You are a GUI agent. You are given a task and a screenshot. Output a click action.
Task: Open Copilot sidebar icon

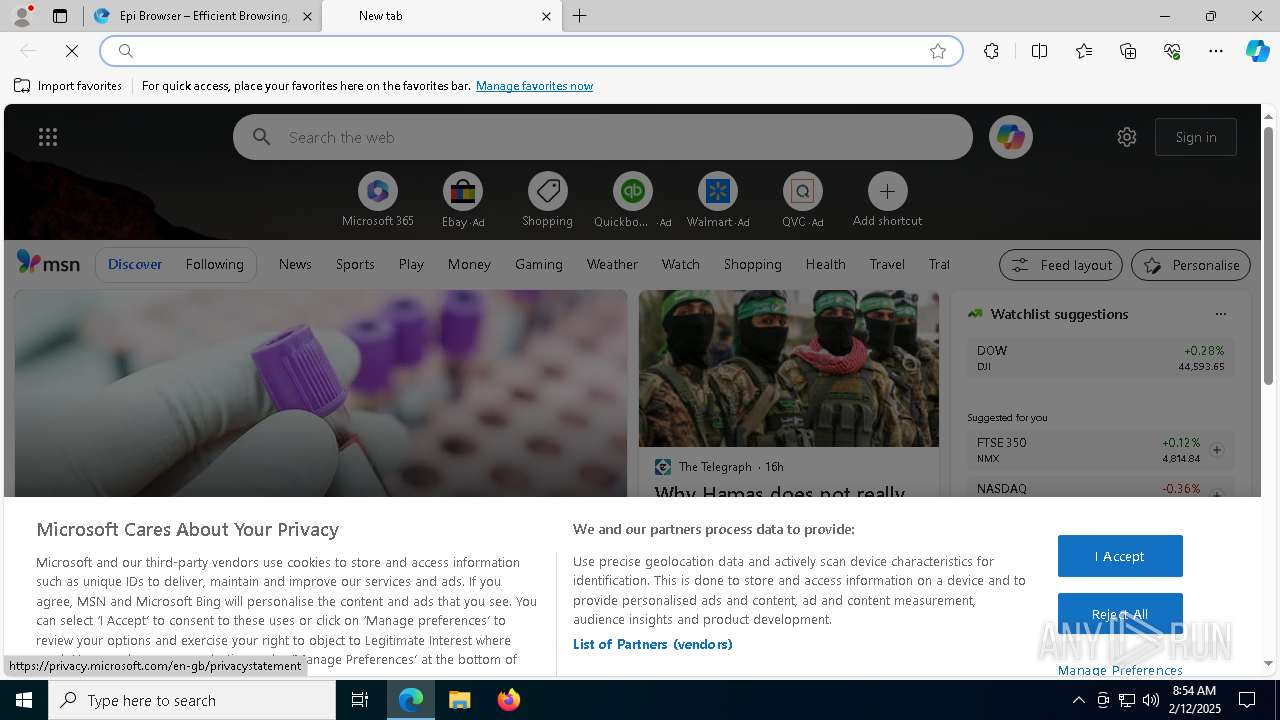coord(1257,51)
